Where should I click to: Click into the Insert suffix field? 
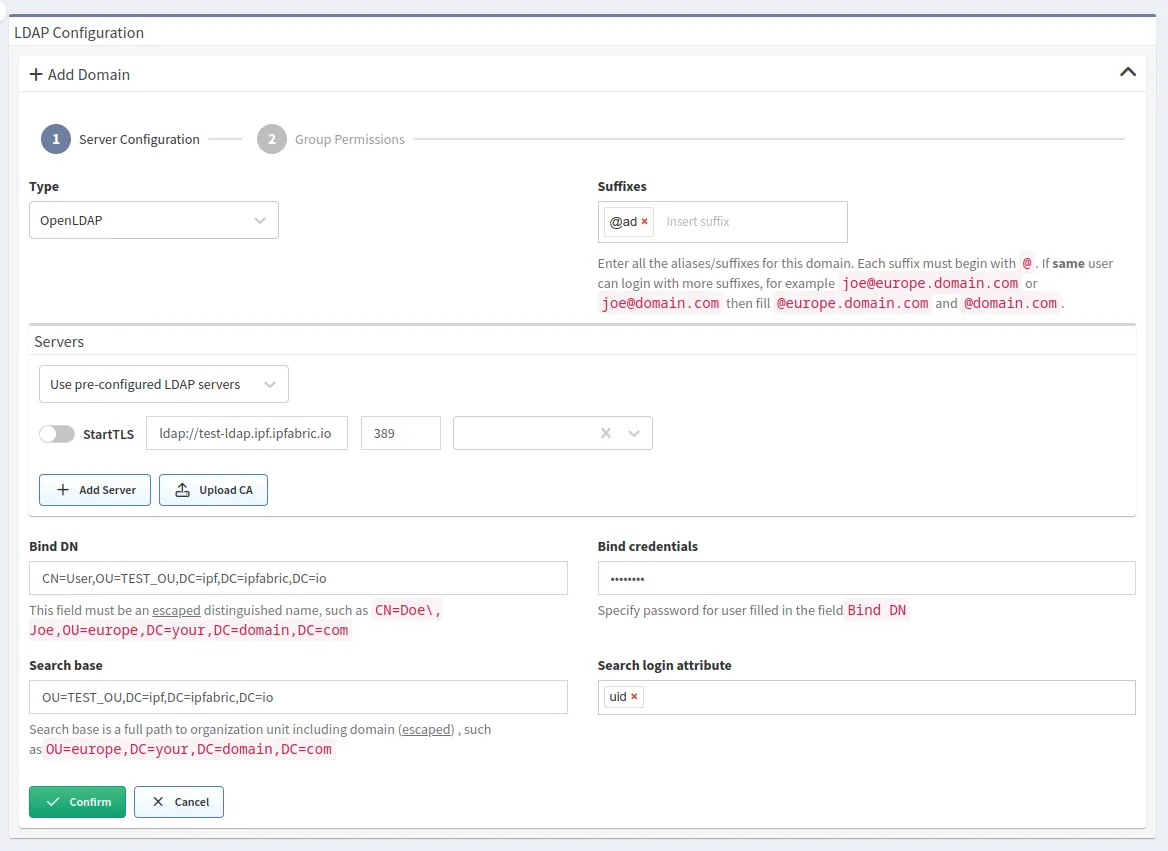click(x=750, y=221)
